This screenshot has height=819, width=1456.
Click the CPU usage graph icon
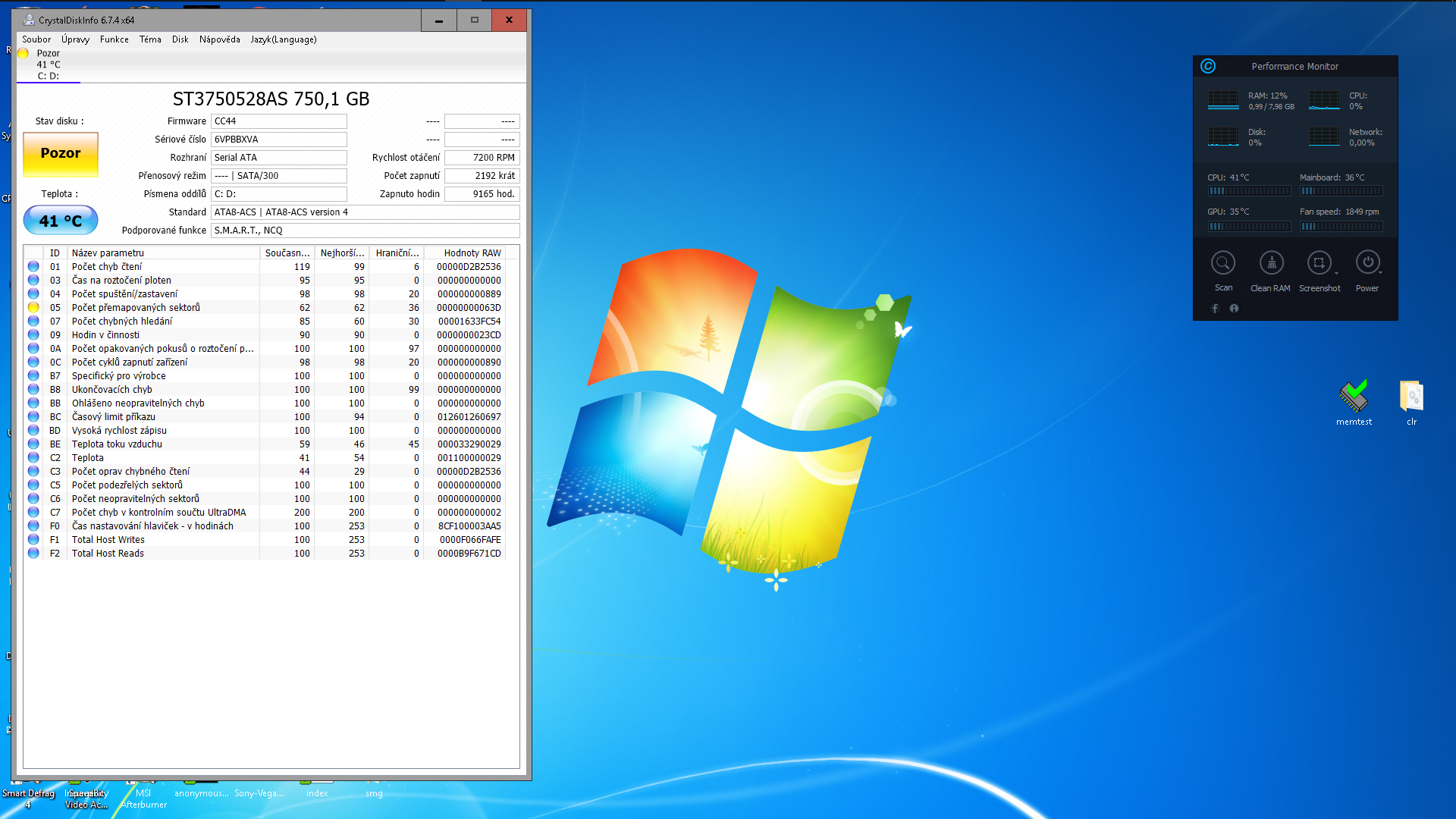pos(1324,100)
